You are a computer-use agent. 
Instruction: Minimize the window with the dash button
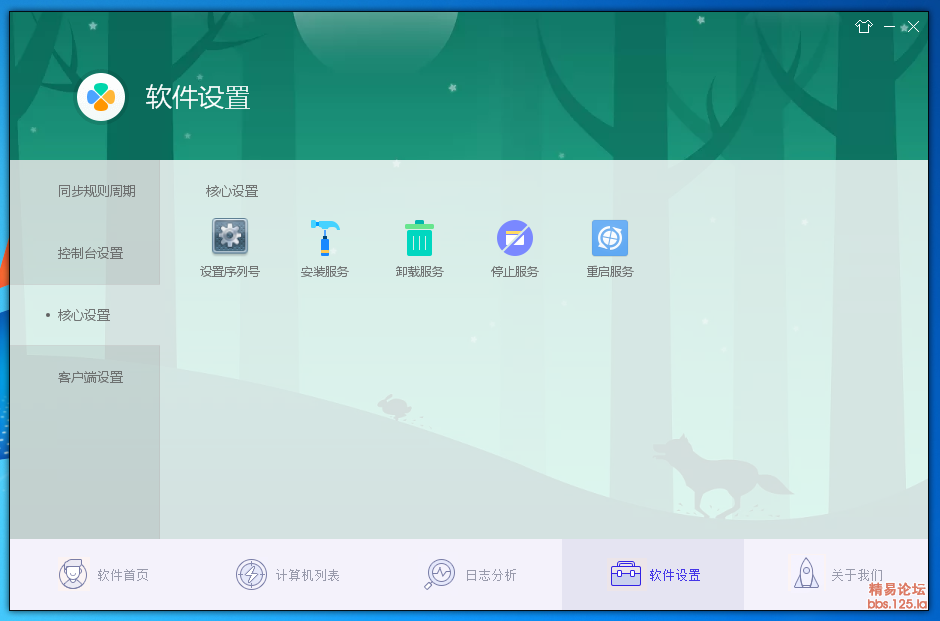tap(889, 26)
